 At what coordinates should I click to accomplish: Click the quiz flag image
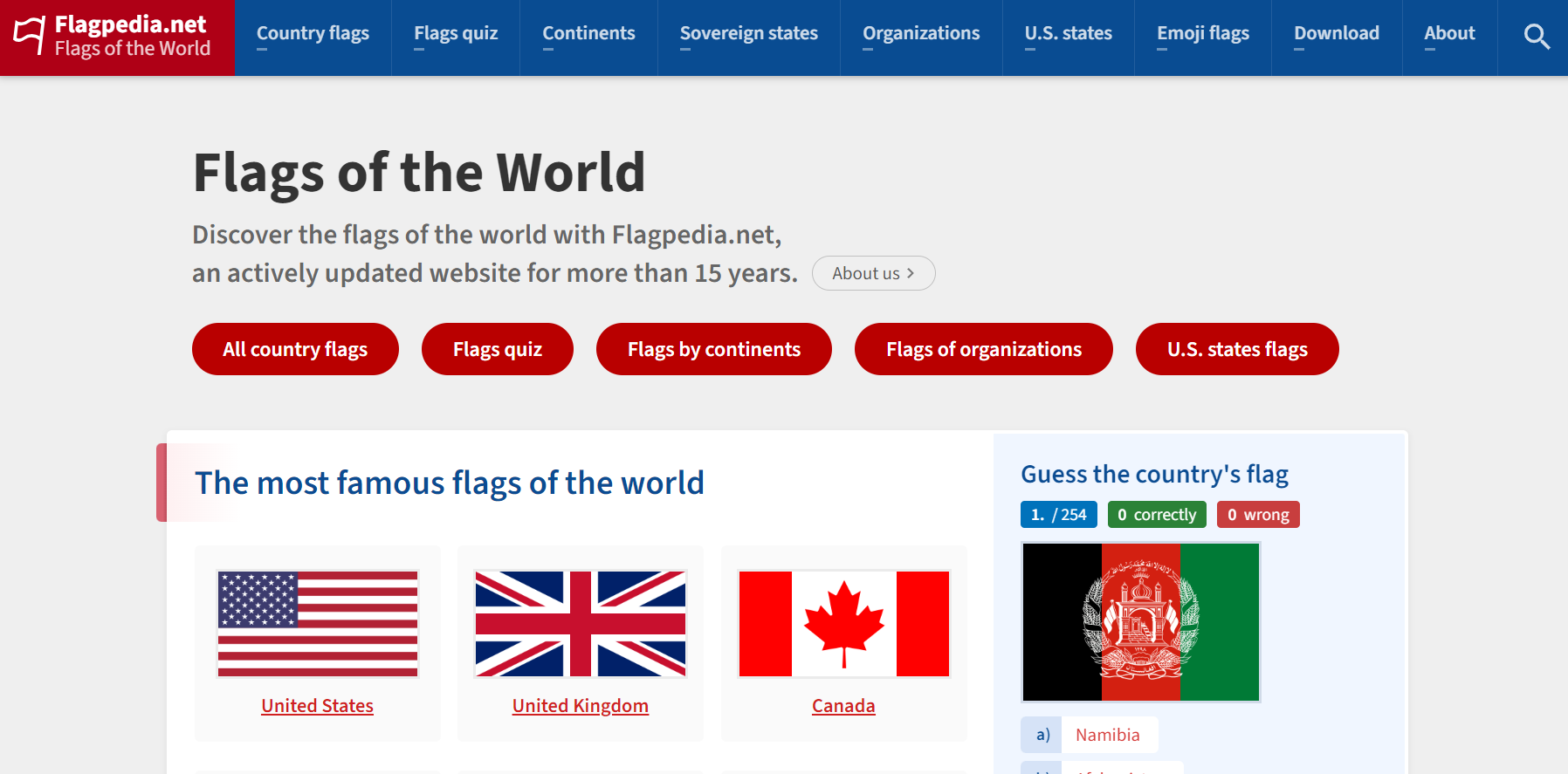click(1141, 622)
